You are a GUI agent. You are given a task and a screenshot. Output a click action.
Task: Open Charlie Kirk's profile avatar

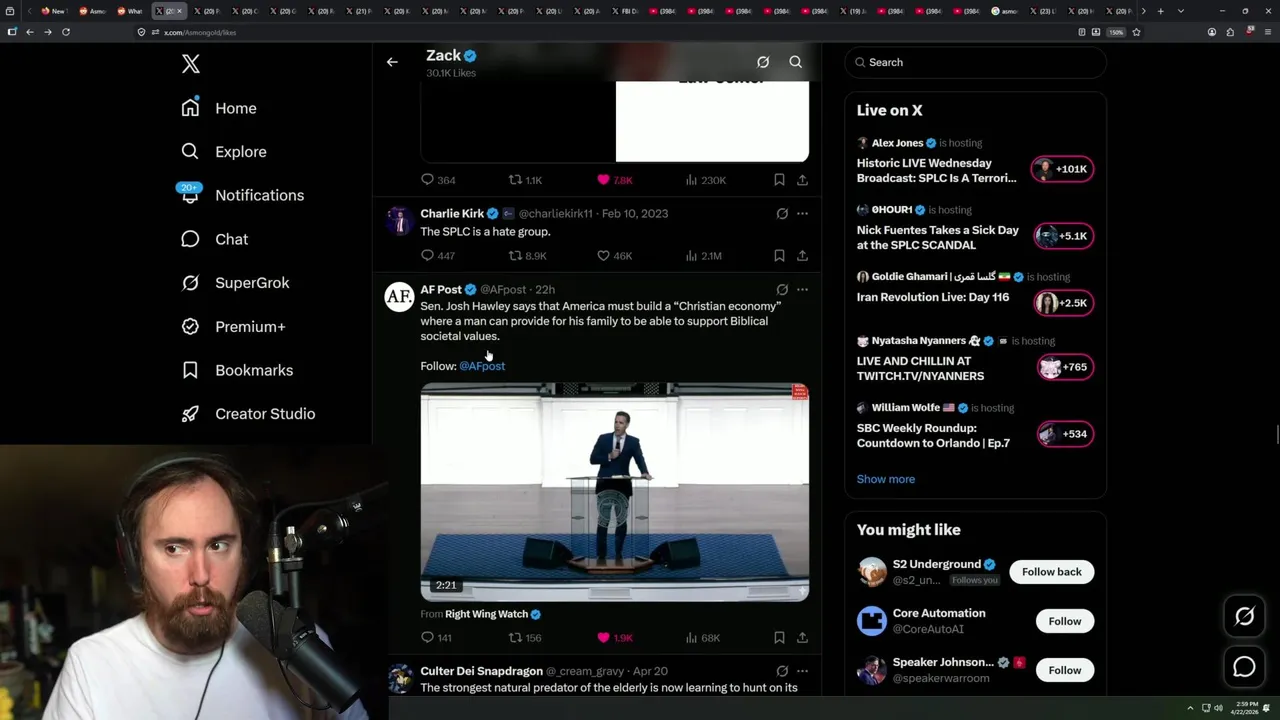tap(399, 221)
